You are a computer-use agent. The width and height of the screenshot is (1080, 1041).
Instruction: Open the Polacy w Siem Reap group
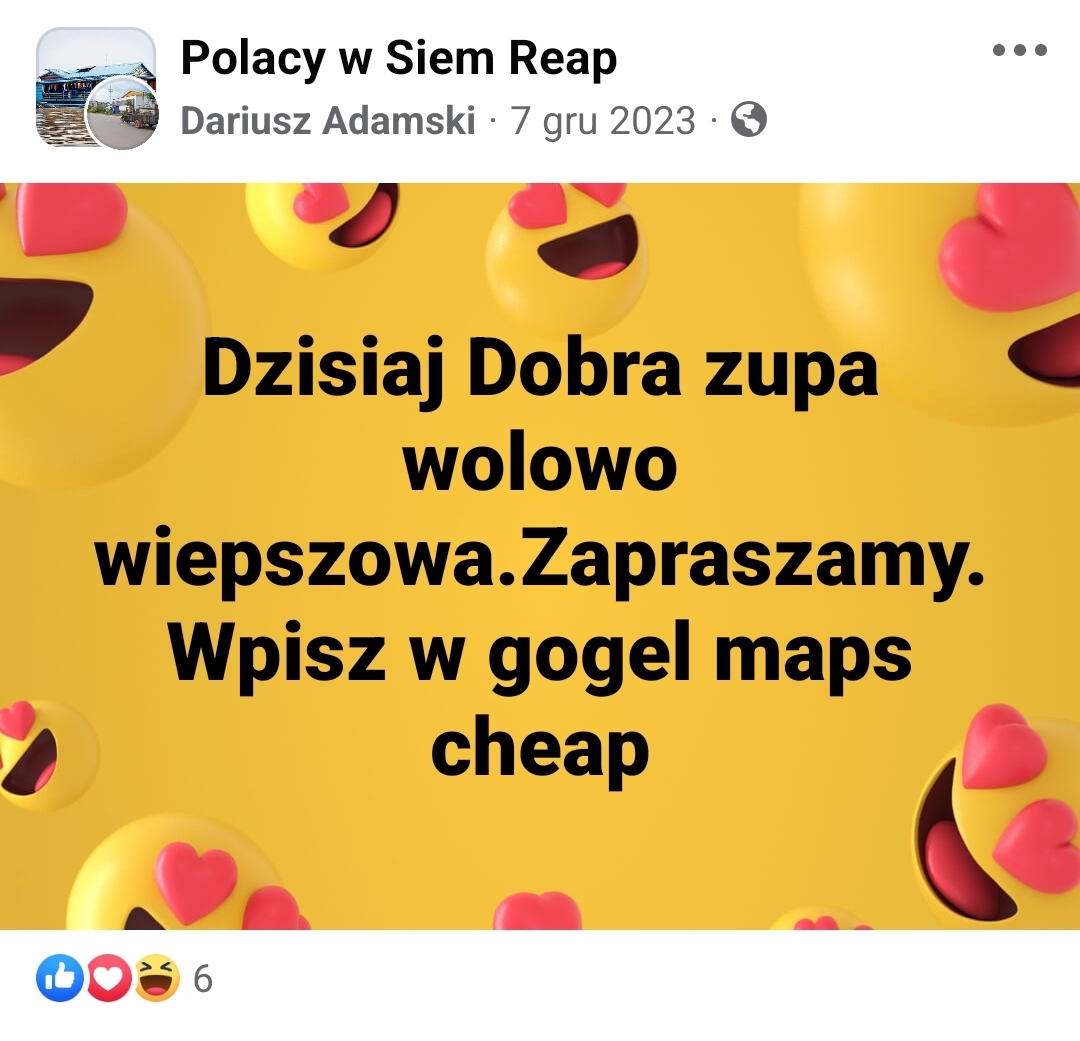(x=399, y=59)
